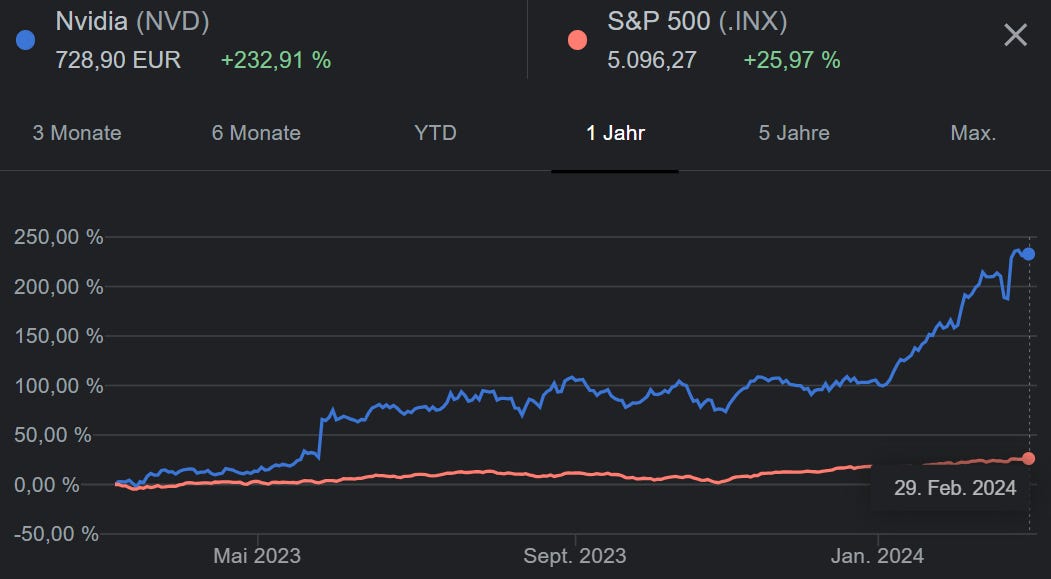Switch to the 3 Monate range
The height and width of the screenshot is (579, 1051).
(x=77, y=133)
